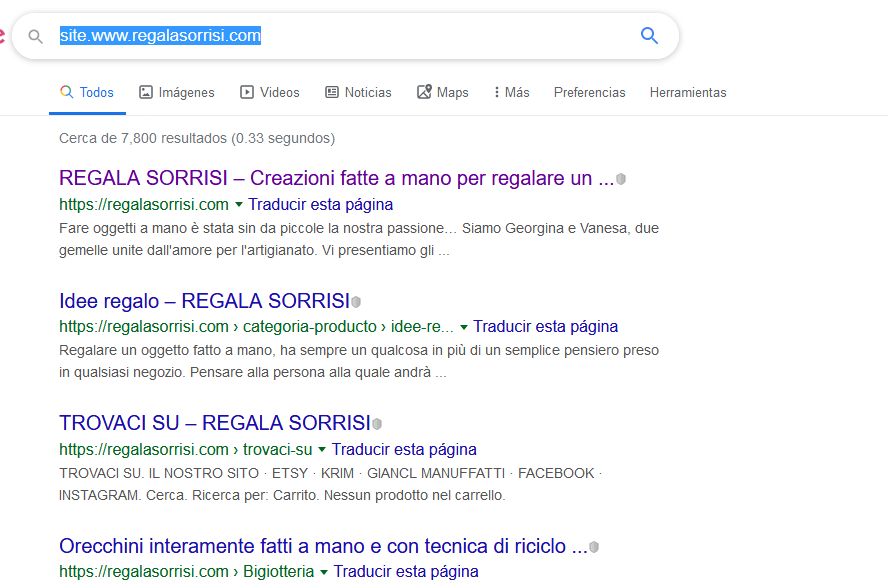888x582 pixels.
Task: Select the Todos tab
Action: click(x=87, y=92)
